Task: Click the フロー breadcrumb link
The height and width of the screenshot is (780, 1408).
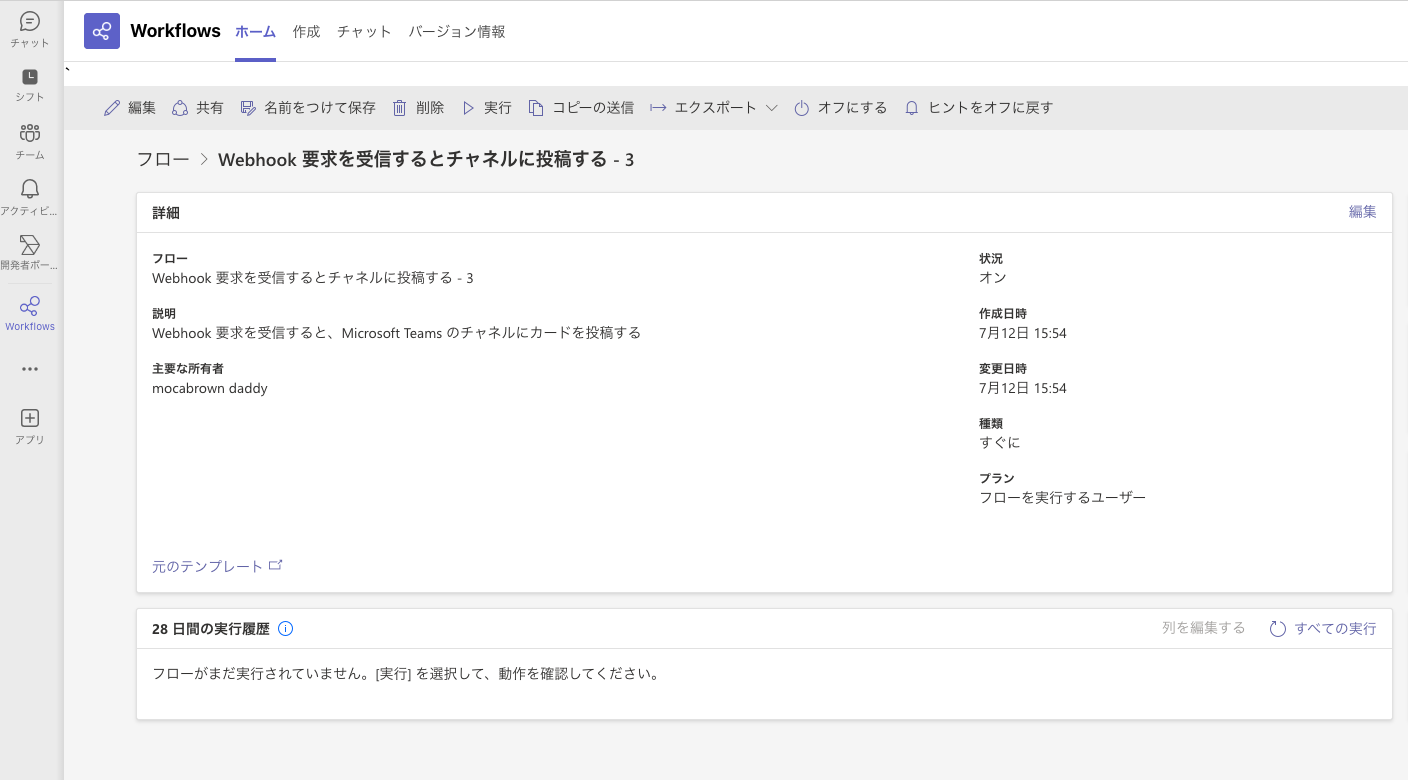Action: point(163,158)
